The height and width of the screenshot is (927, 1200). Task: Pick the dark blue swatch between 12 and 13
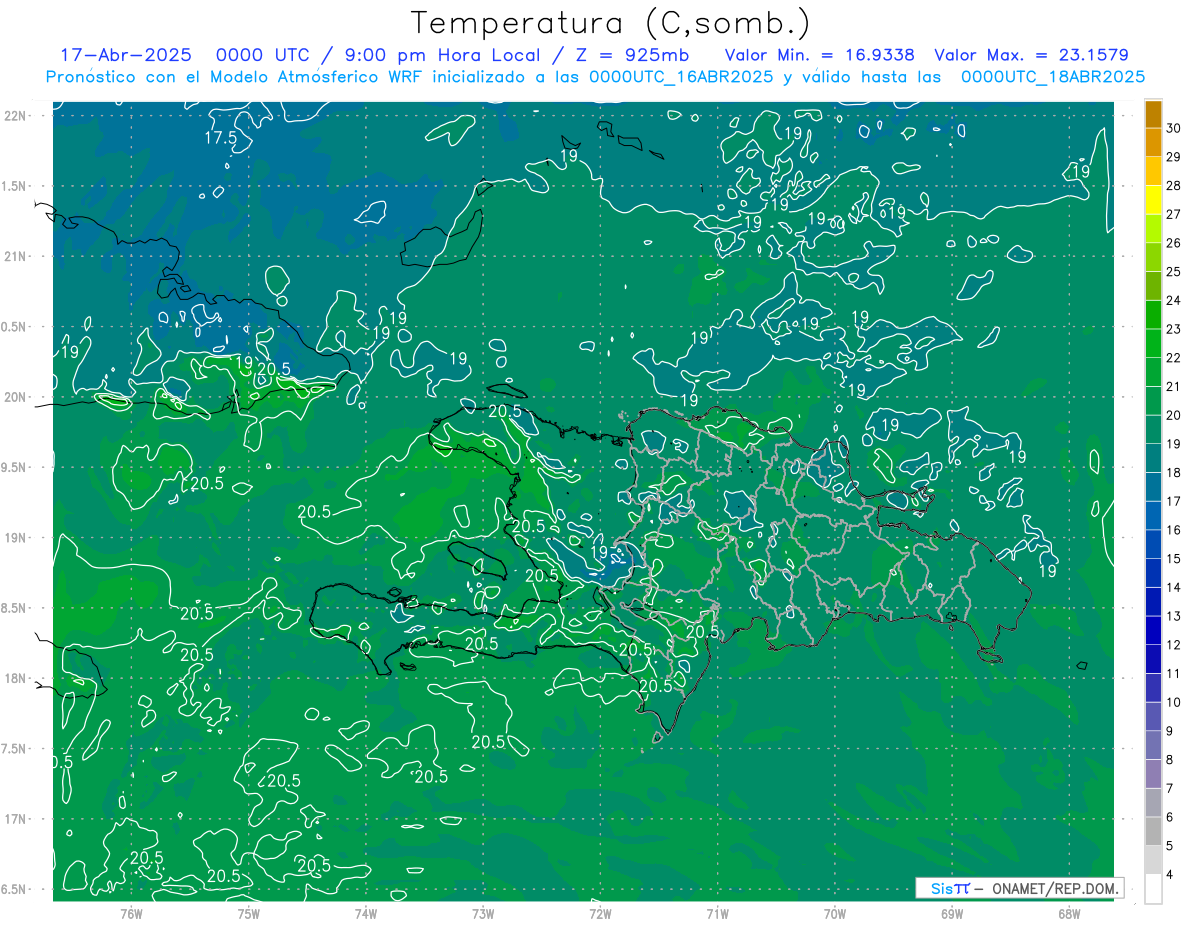click(x=1153, y=631)
